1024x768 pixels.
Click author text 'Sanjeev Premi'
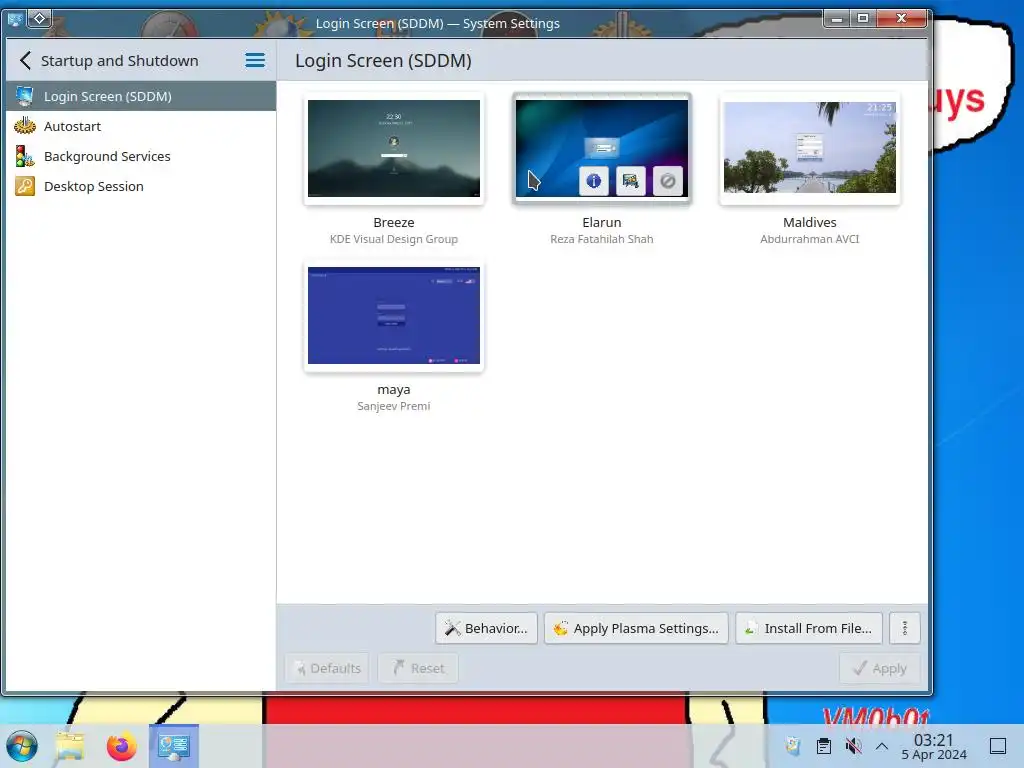(394, 406)
